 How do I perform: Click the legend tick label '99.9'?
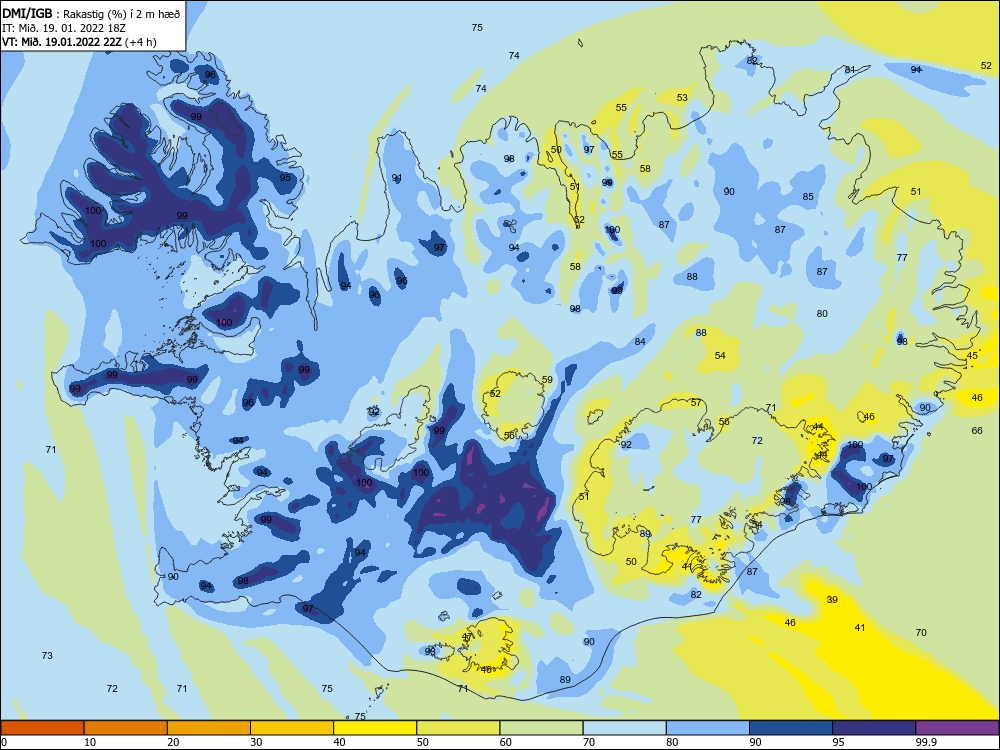click(x=926, y=742)
